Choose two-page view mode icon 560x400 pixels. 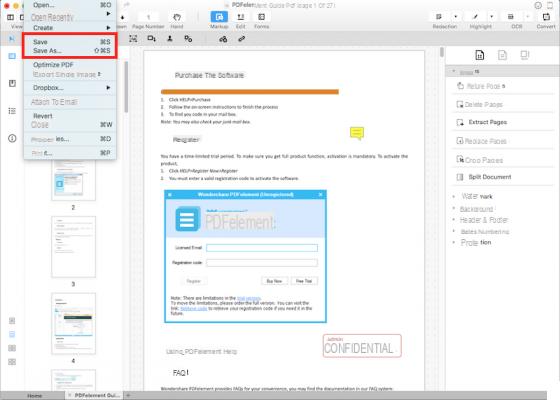[12, 348]
